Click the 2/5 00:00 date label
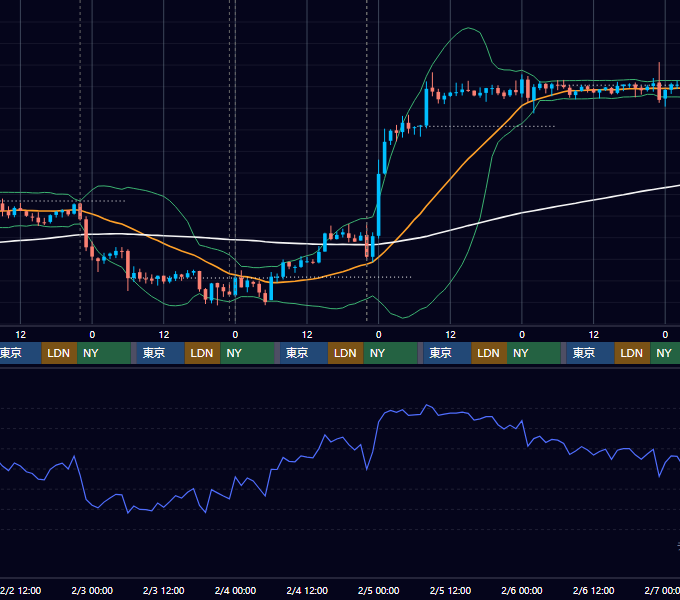Viewport: 680px width, 600px height. (379, 590)
